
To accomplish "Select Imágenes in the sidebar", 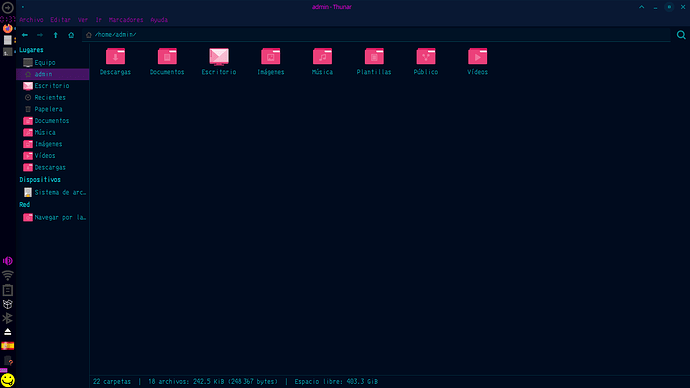I will [53, 144].
